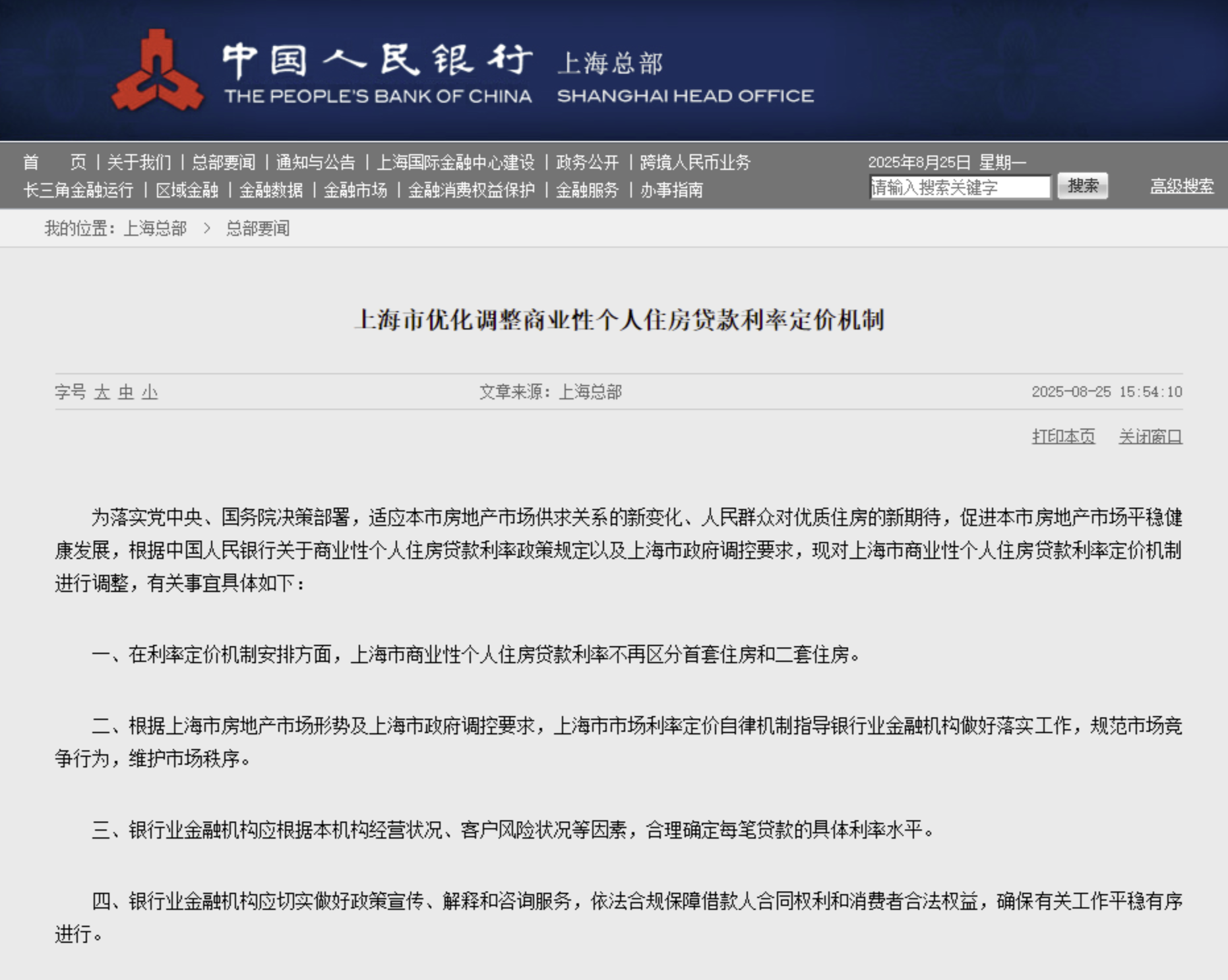
Task: Set font size to 大 (large)
Action: point(102,392)
